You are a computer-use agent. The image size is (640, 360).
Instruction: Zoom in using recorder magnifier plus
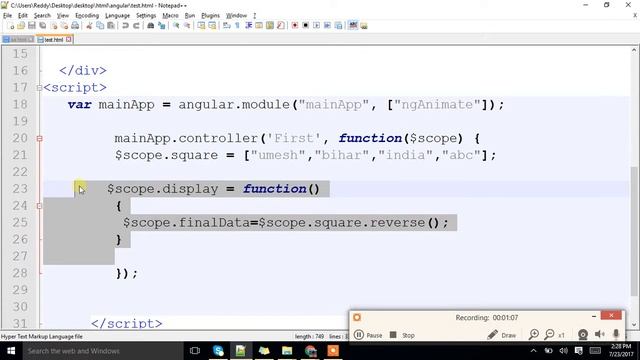533,335
